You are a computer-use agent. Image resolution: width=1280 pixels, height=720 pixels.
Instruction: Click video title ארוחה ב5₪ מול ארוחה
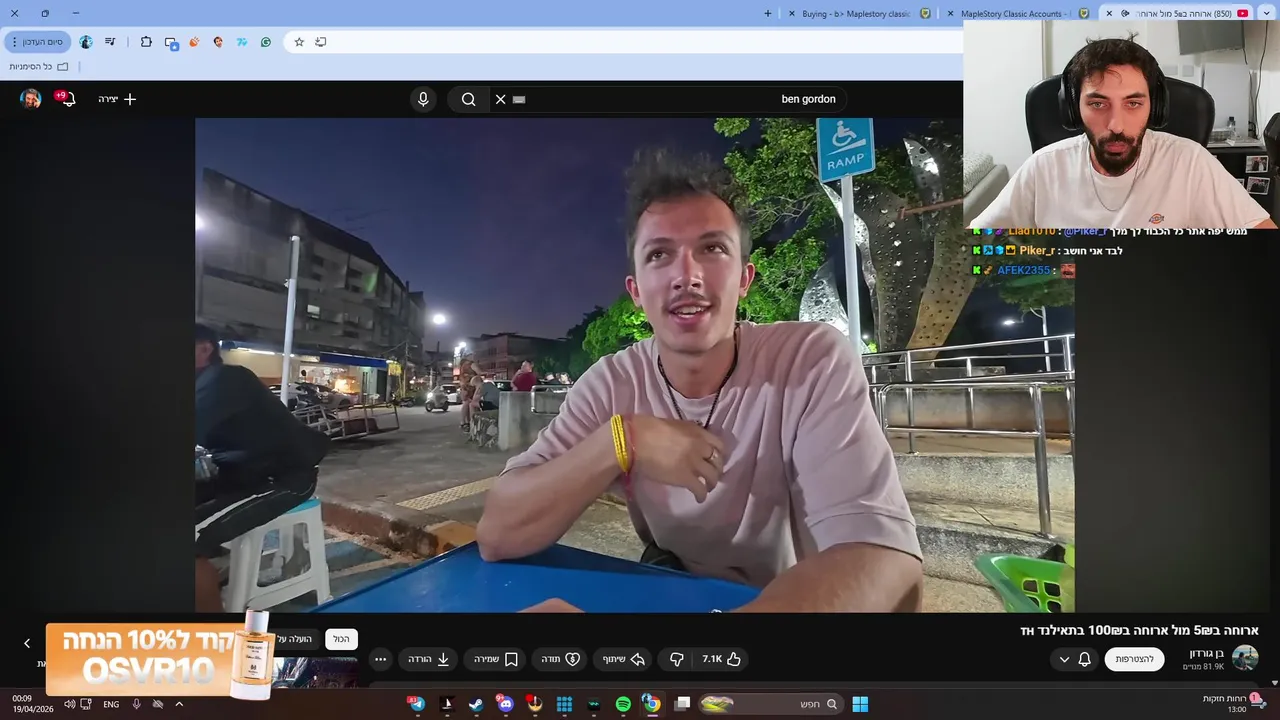[1139, 630]
